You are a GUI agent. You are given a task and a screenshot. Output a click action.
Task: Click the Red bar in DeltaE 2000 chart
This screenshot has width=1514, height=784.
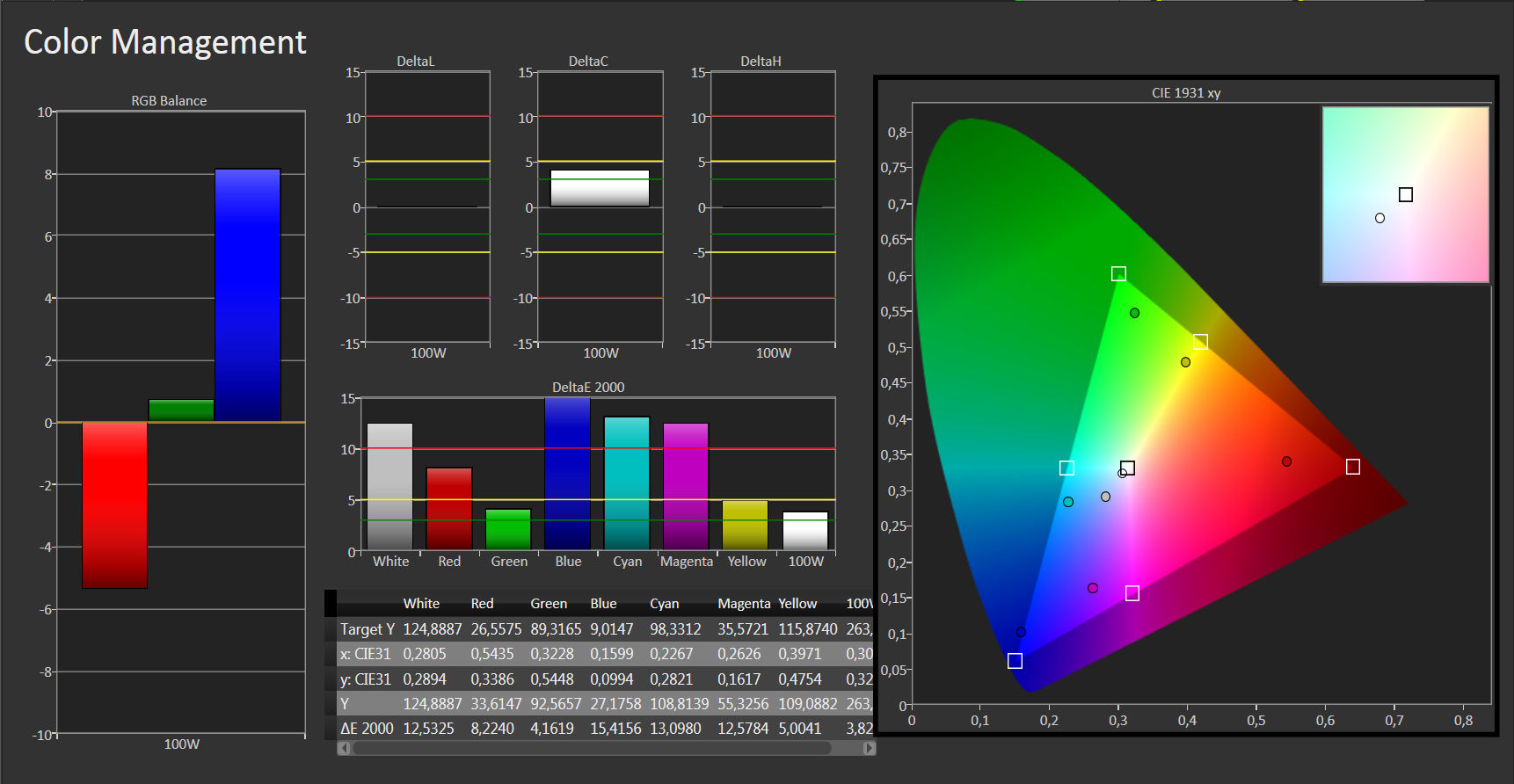click(449, 509)
